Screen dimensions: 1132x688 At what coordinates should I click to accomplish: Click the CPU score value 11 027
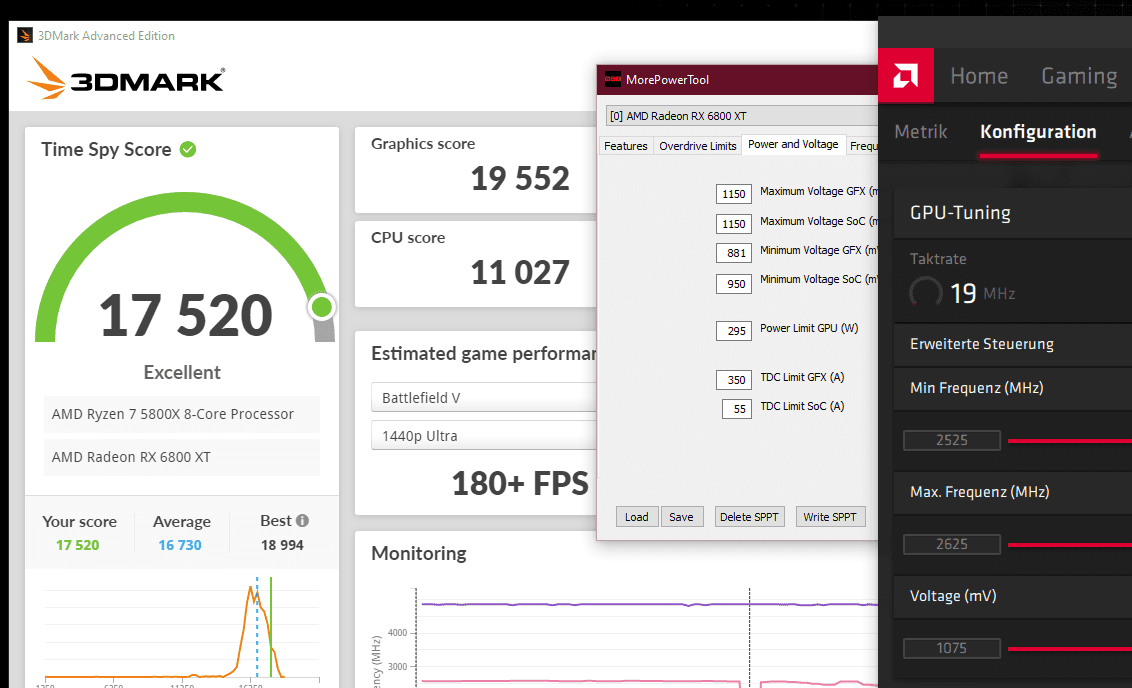click(x=520, y=272)
